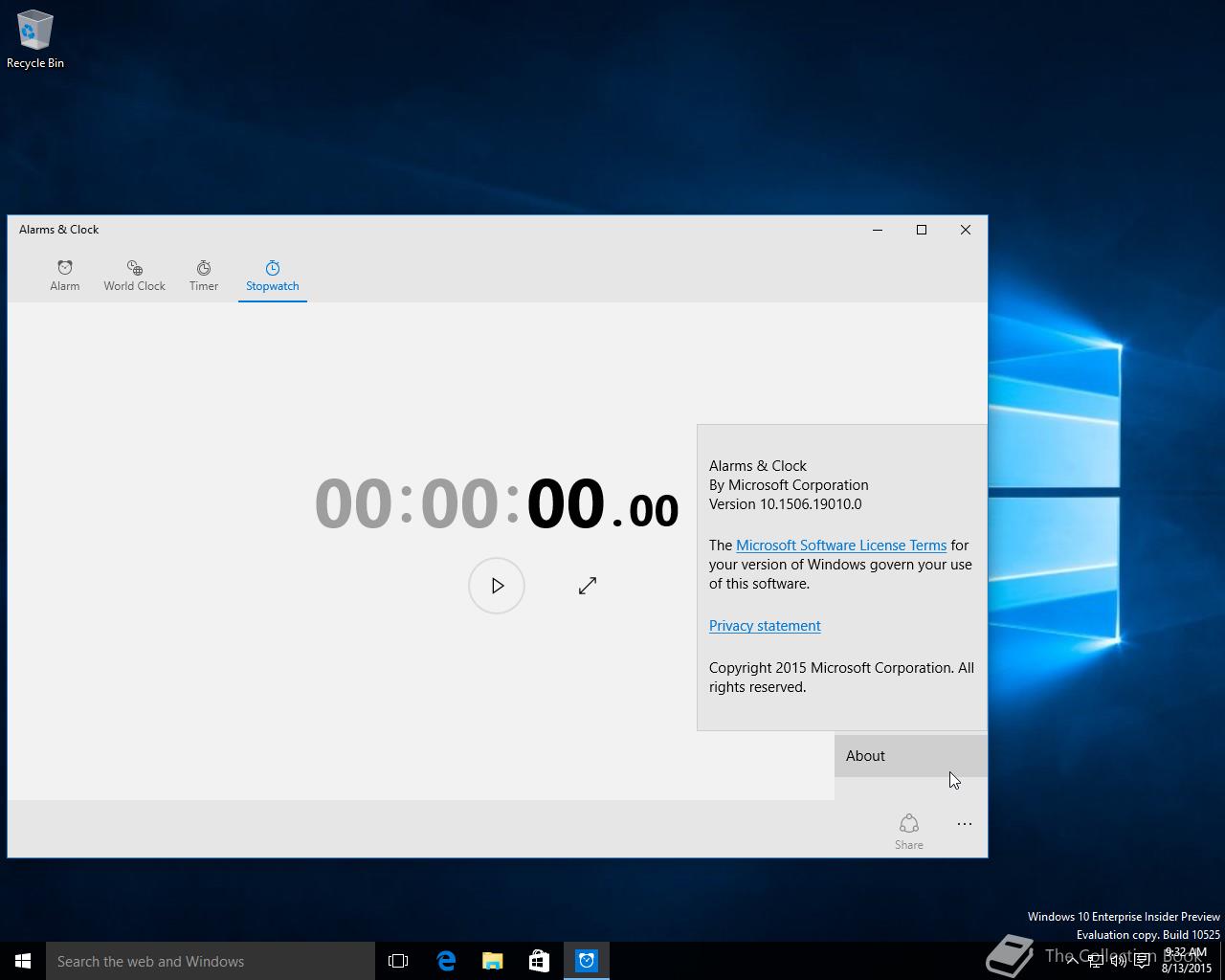The width and height of the screenshot is (1225, 980).
Task: Expand the stopwatch to full view
Action: (588, 586)
